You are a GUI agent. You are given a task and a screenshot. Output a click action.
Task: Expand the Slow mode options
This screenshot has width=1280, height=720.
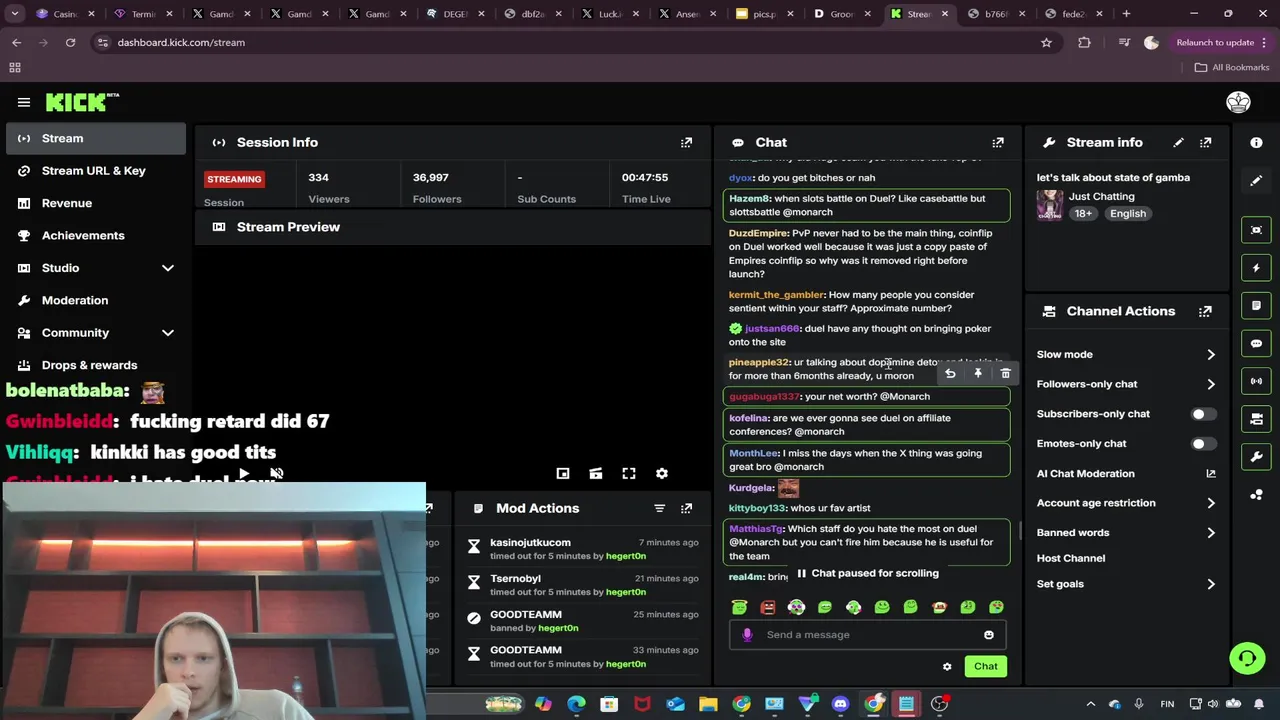click(x=1211, y=355)
